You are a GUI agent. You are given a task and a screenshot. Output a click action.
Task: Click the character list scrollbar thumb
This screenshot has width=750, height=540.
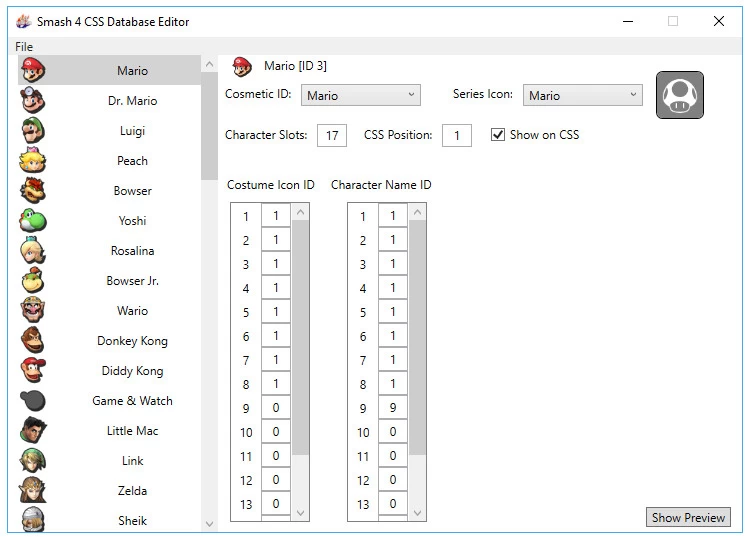pyautogui.click(x=210, y=126)
